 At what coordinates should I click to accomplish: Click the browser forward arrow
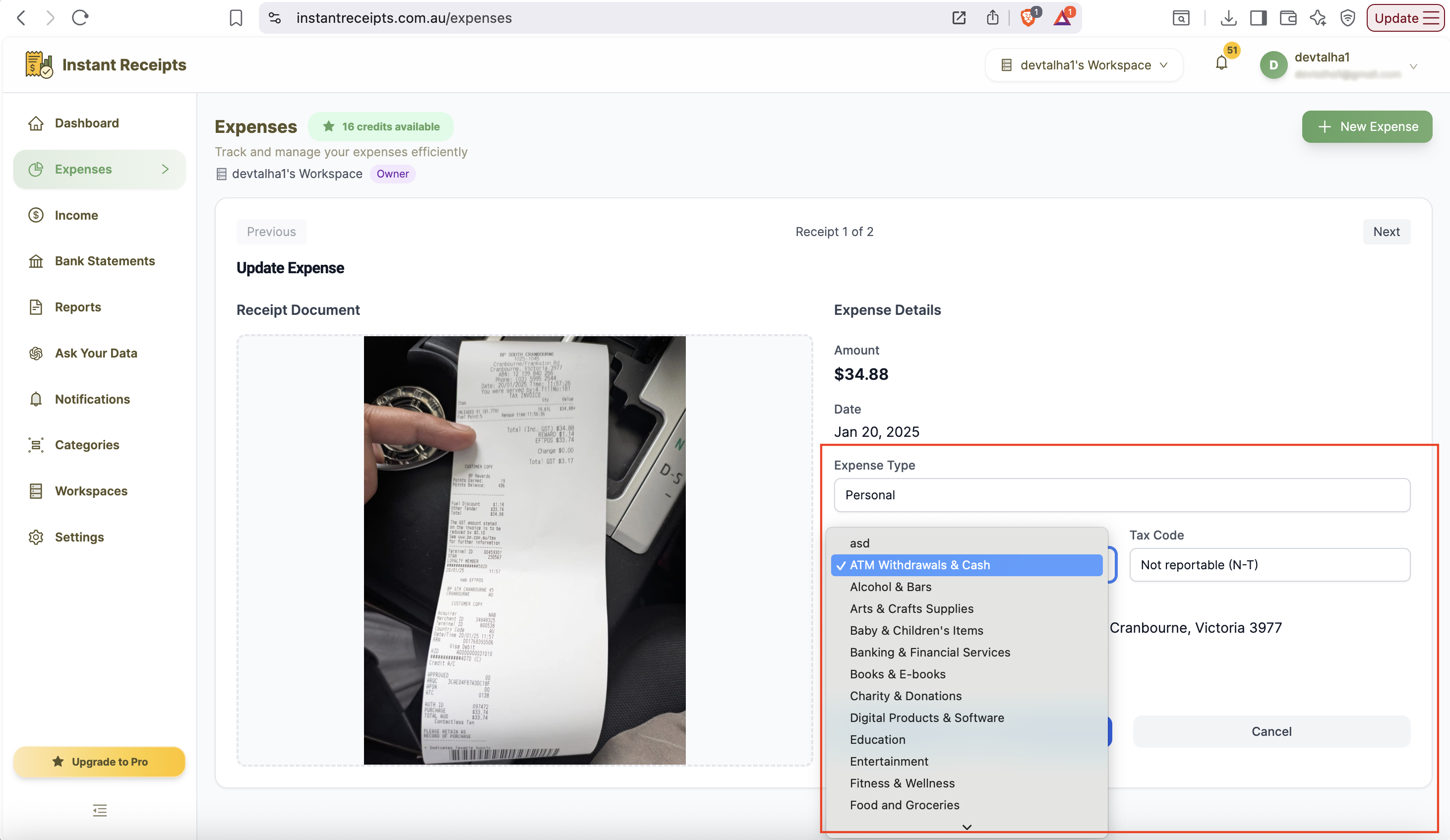[51, 18]
